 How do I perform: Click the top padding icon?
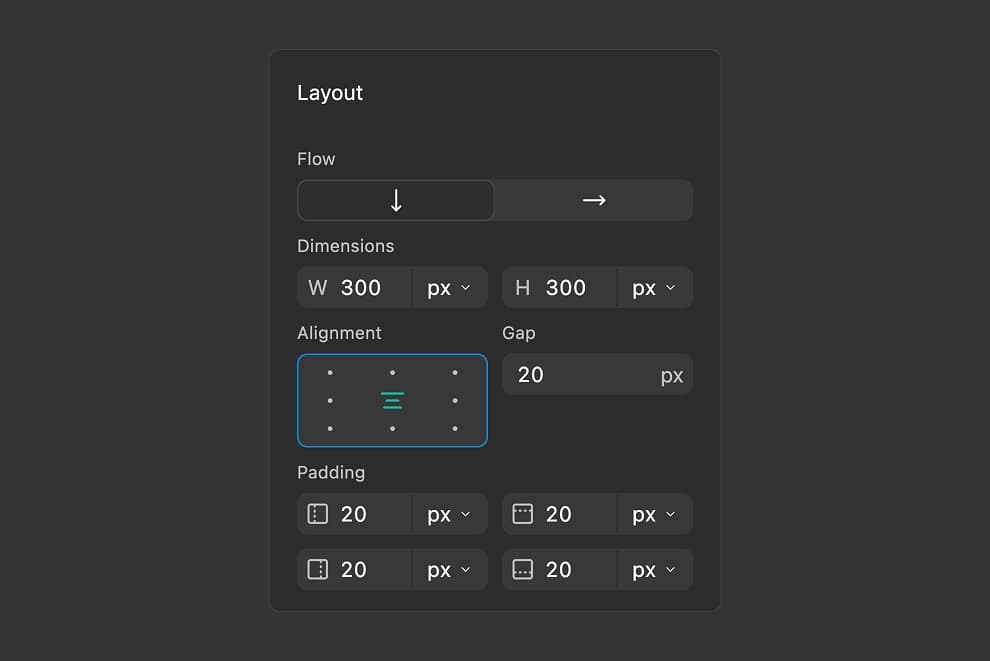(x=524, y=514)
